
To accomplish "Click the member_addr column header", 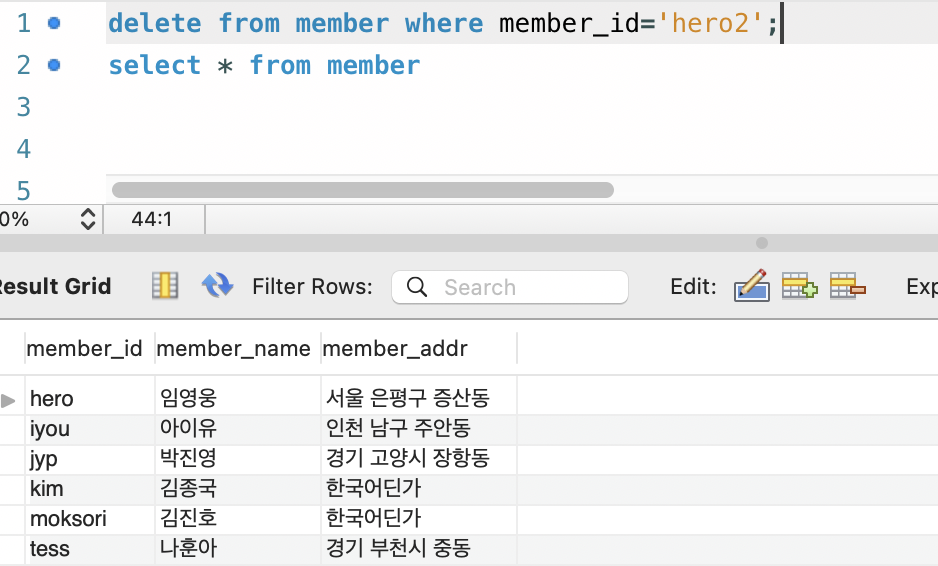I will coord(419,348).
